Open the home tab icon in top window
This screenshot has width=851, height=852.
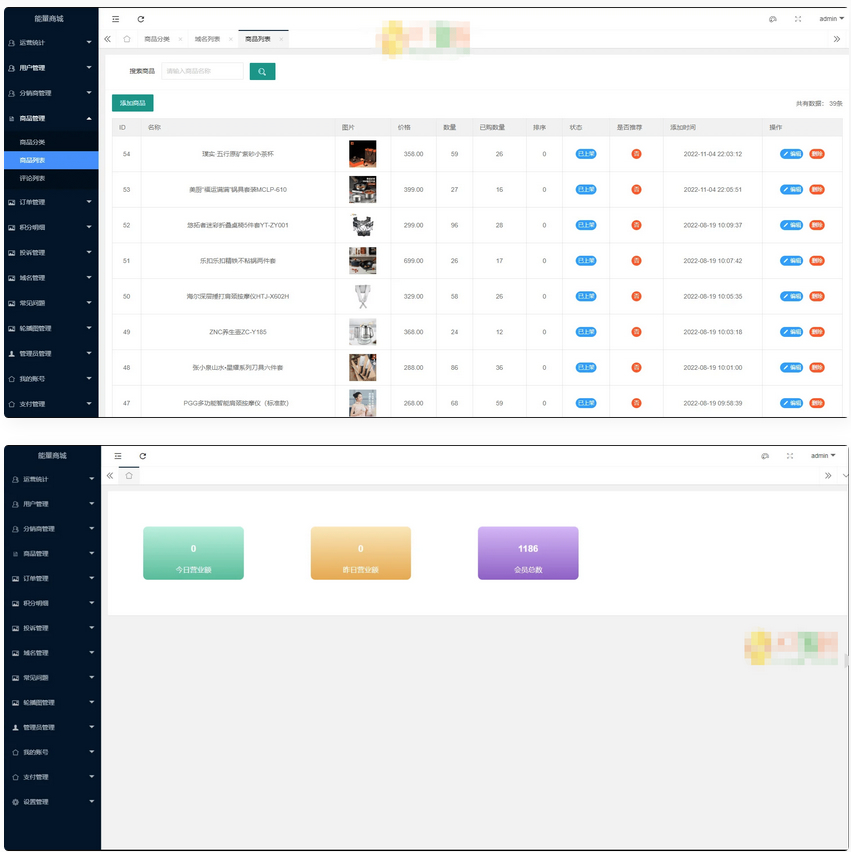[127, 39]
